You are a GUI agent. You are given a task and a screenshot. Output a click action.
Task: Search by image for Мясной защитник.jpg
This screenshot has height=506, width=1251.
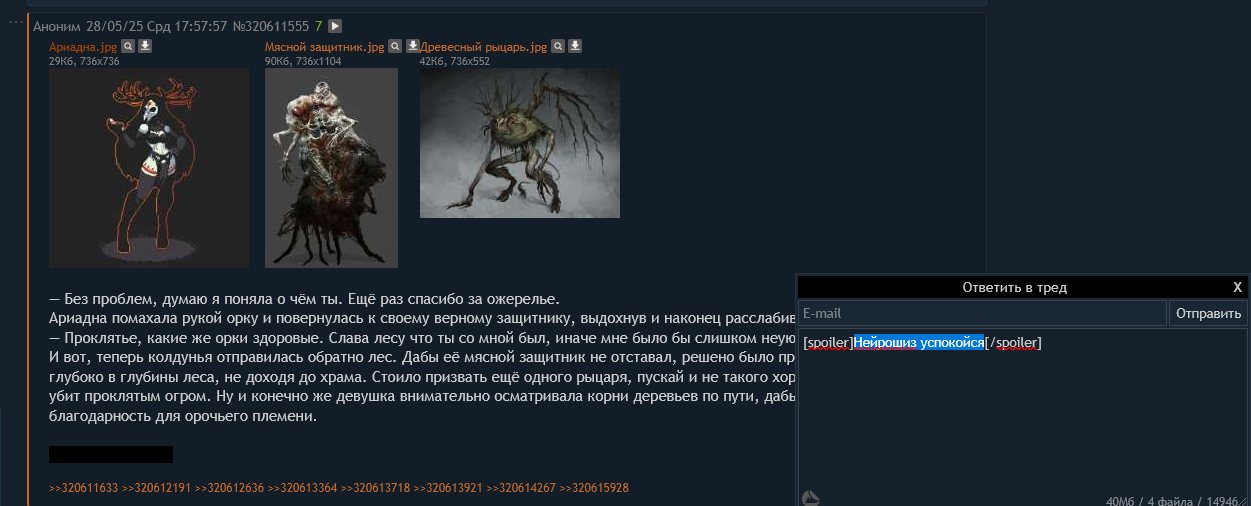394,46
